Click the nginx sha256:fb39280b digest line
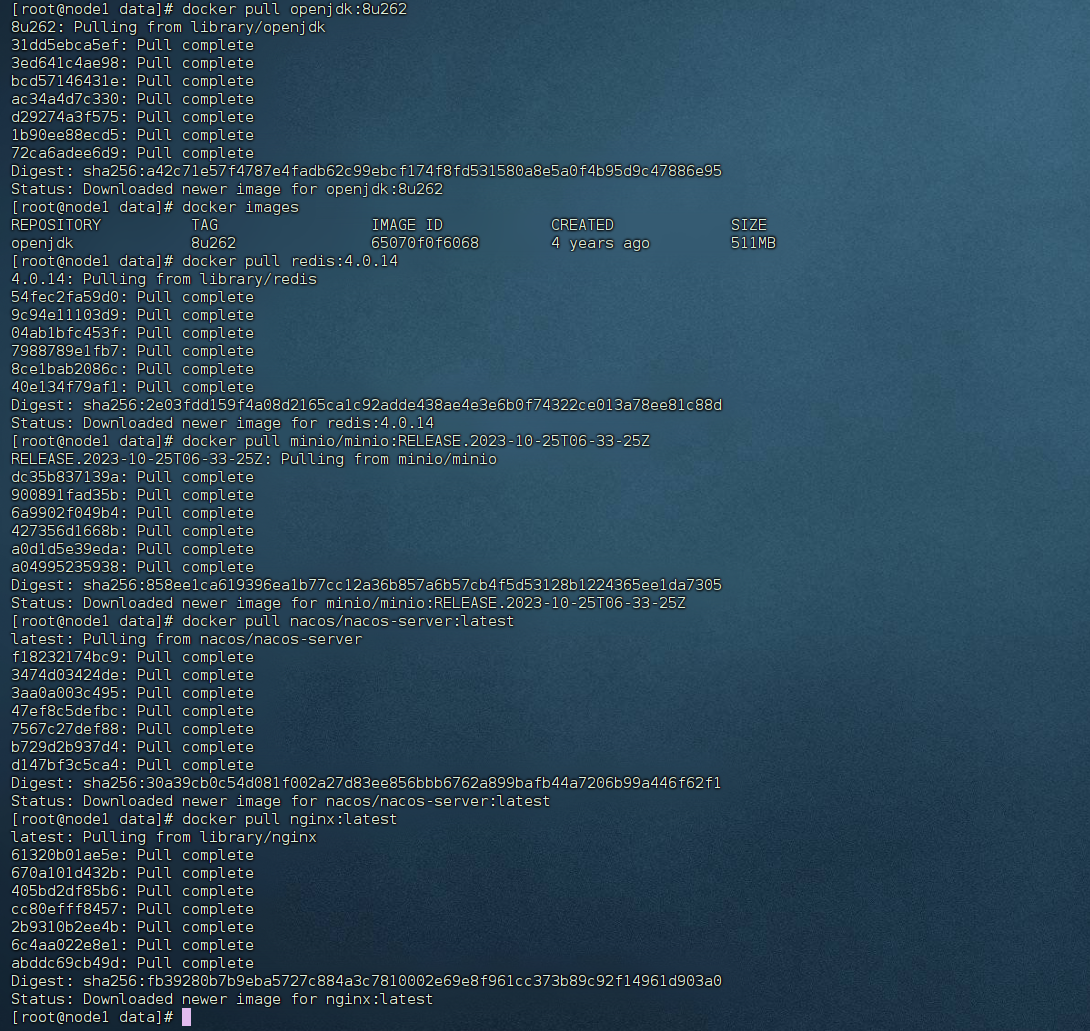This screenshot has height=1031, width=1090. pos(366,982)
